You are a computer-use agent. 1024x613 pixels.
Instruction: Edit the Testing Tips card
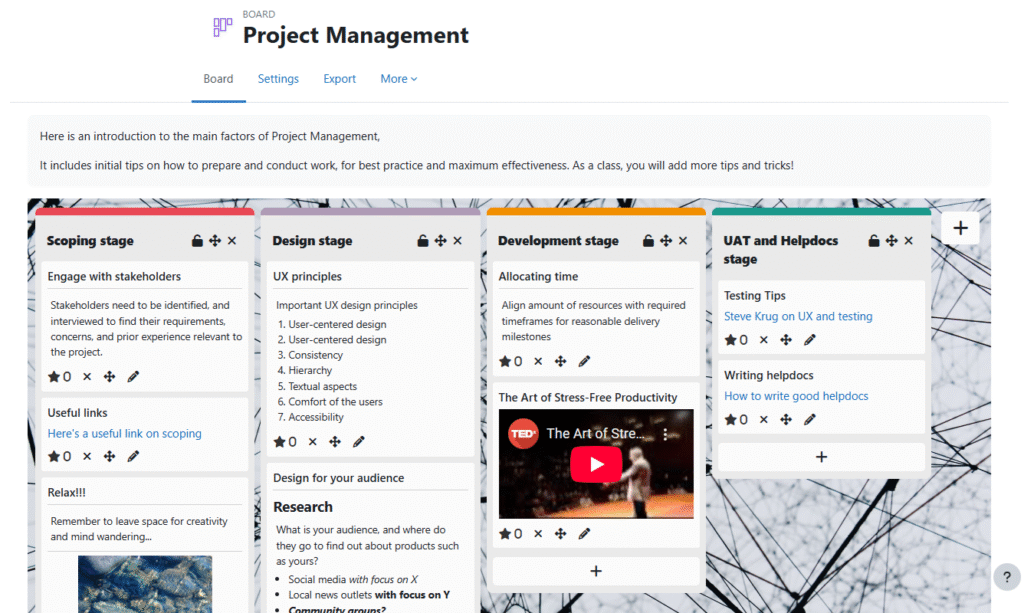click(x=809, y=340)
